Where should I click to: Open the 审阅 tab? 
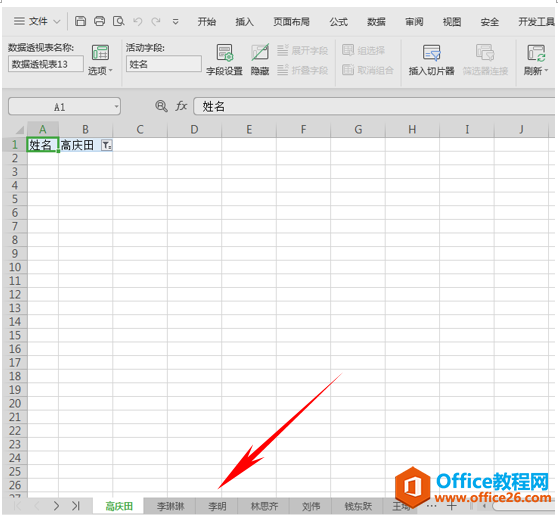pos(414,22)
